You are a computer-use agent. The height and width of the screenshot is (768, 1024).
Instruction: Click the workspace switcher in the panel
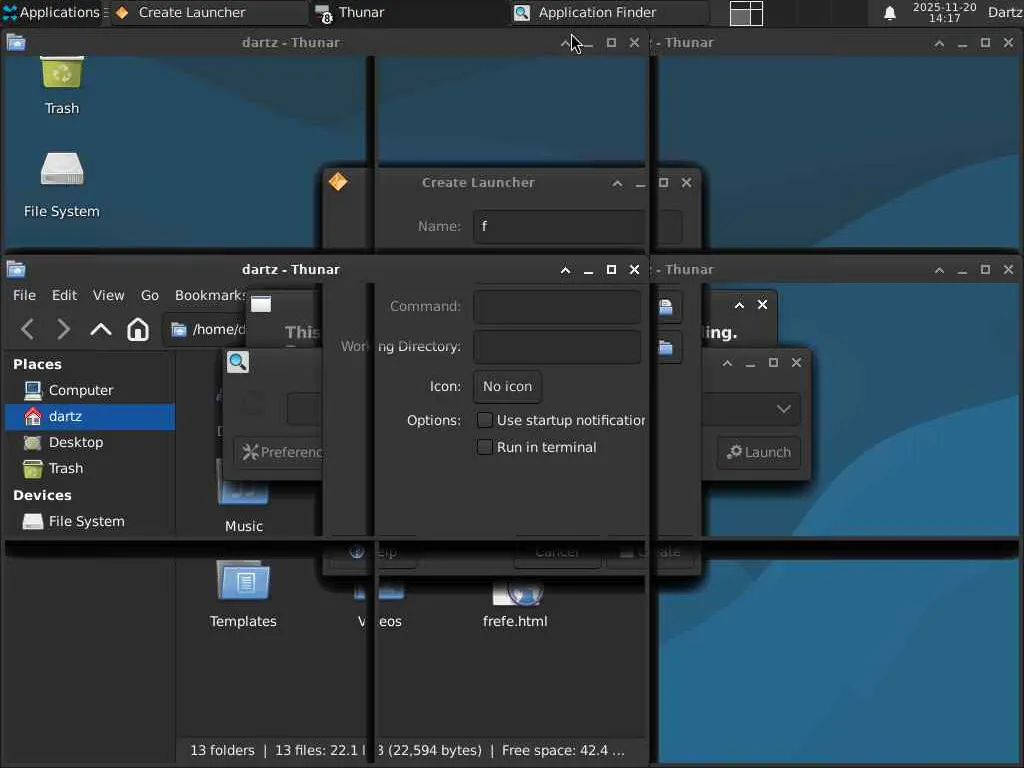746,13
